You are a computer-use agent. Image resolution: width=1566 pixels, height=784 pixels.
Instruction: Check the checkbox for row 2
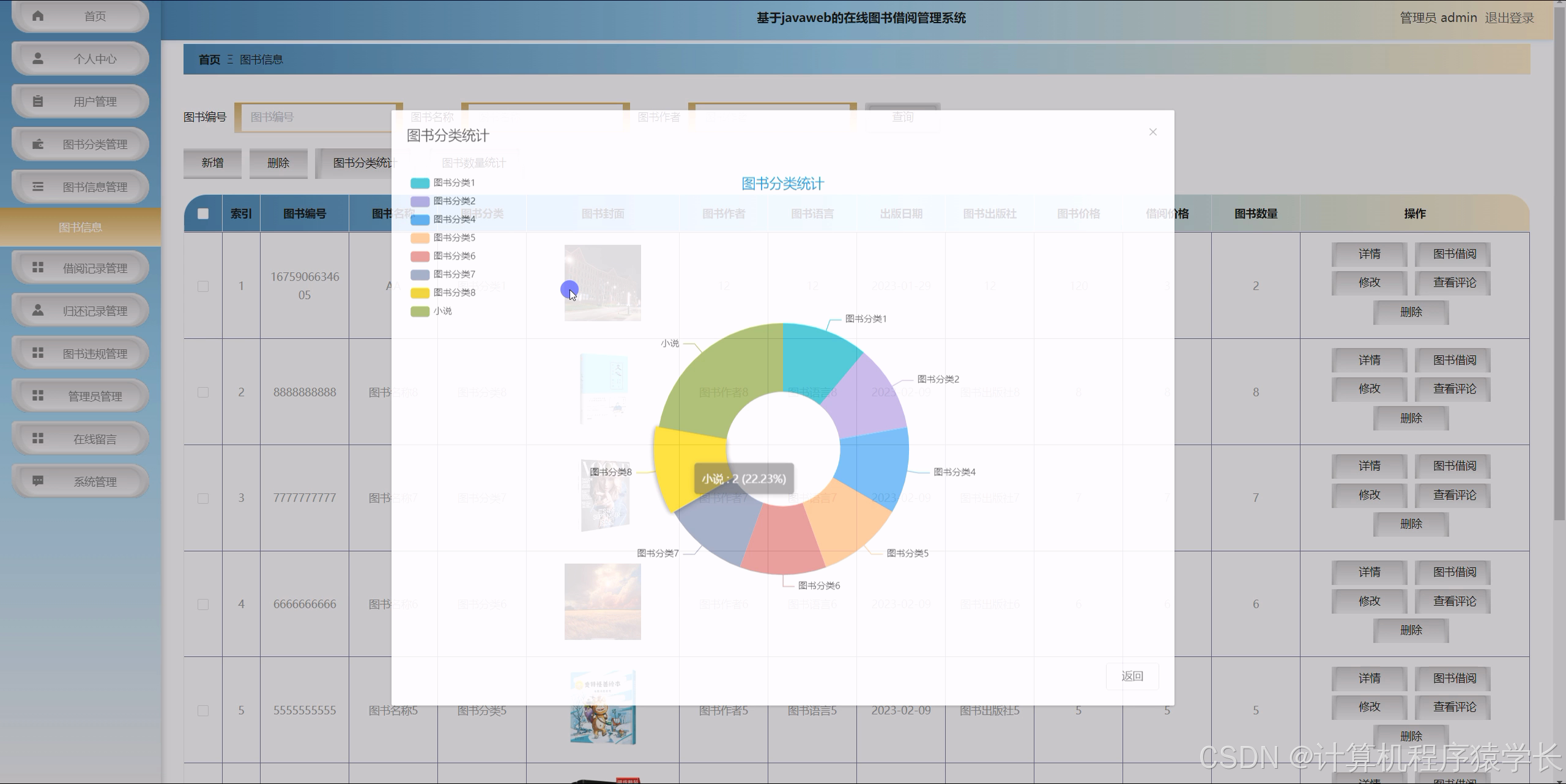coord(203,392)
